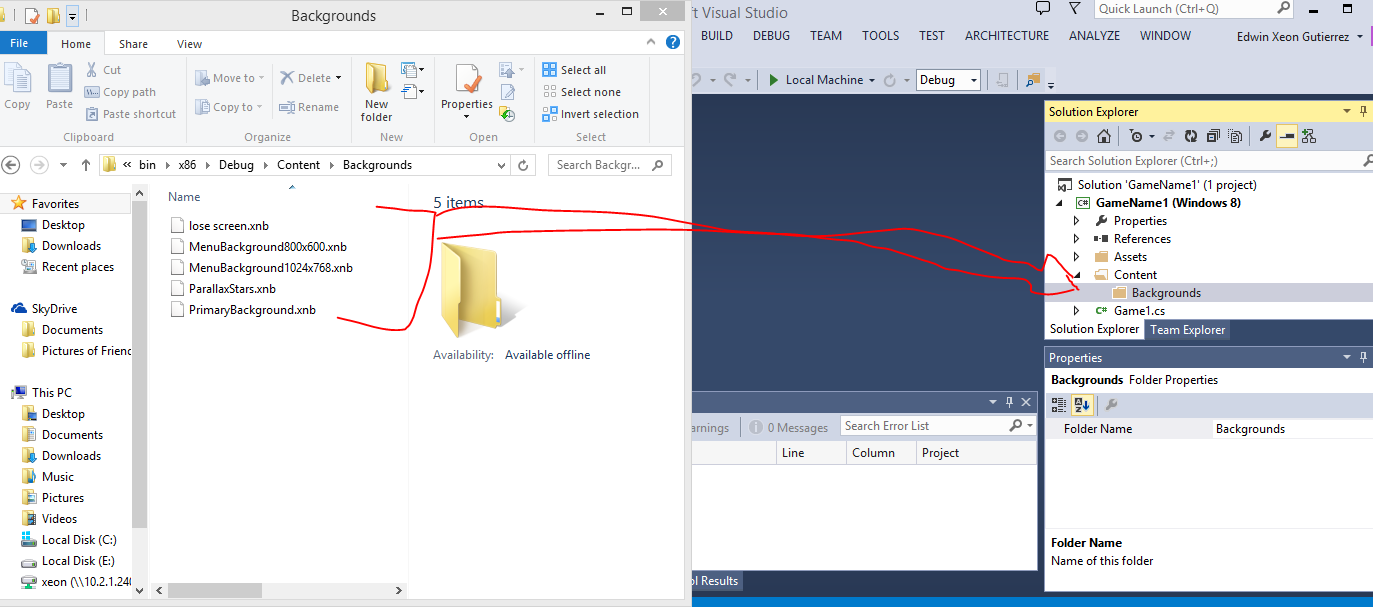Click Property Pages wrench in Properties panel
1373x607 pixels.
coord(1110,404)
